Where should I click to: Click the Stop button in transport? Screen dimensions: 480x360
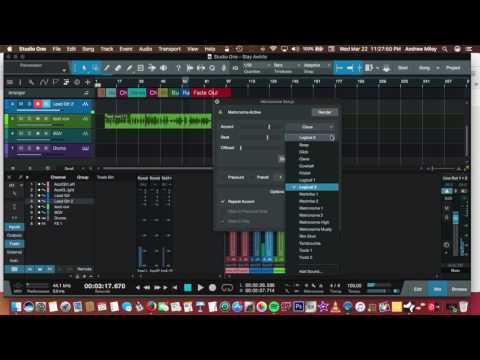point(188,287)
